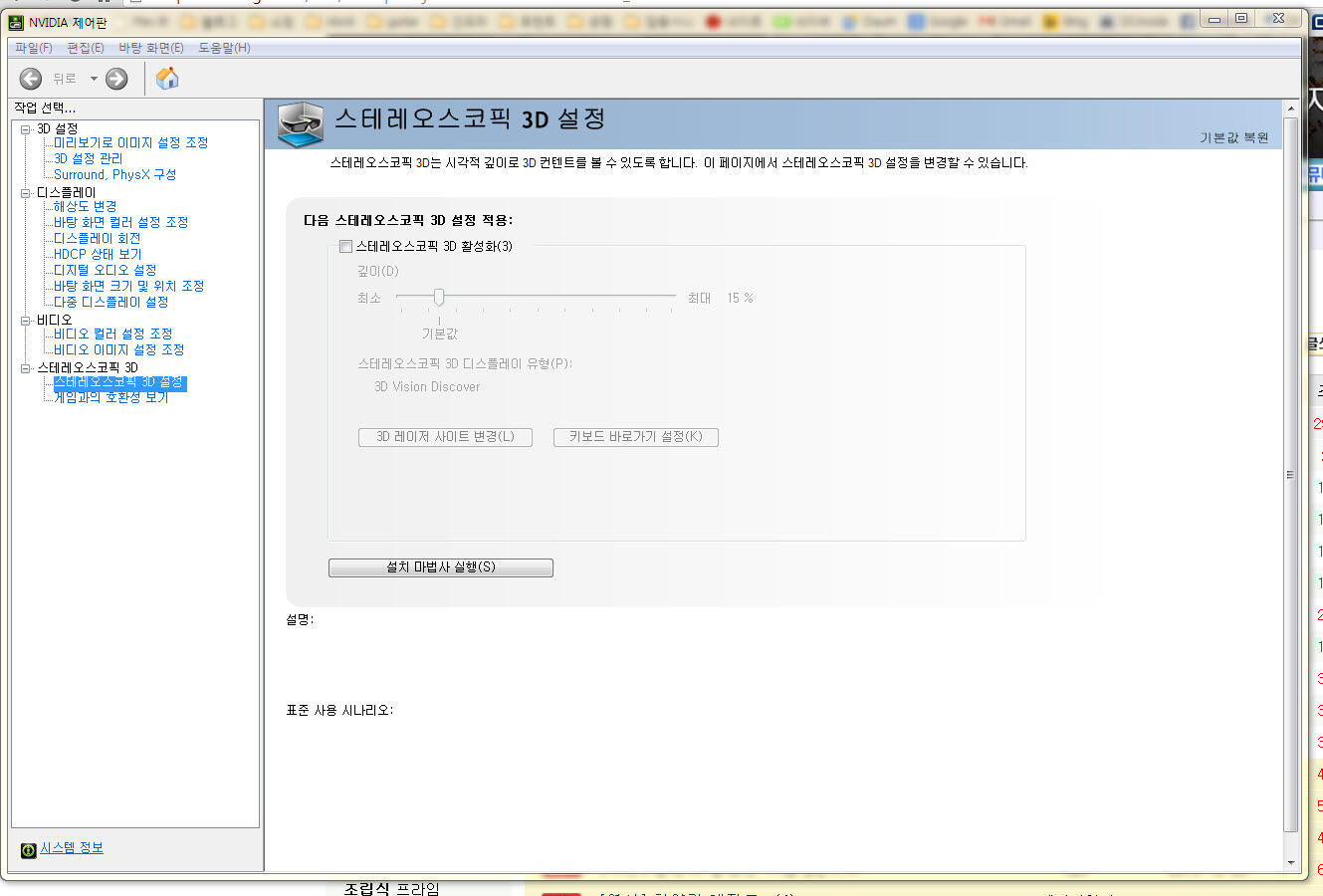1323x896 pixels.
Task: Enable the 스테레오스코픽 3D 활성화 checkbox
Action: tap(345, 246)
